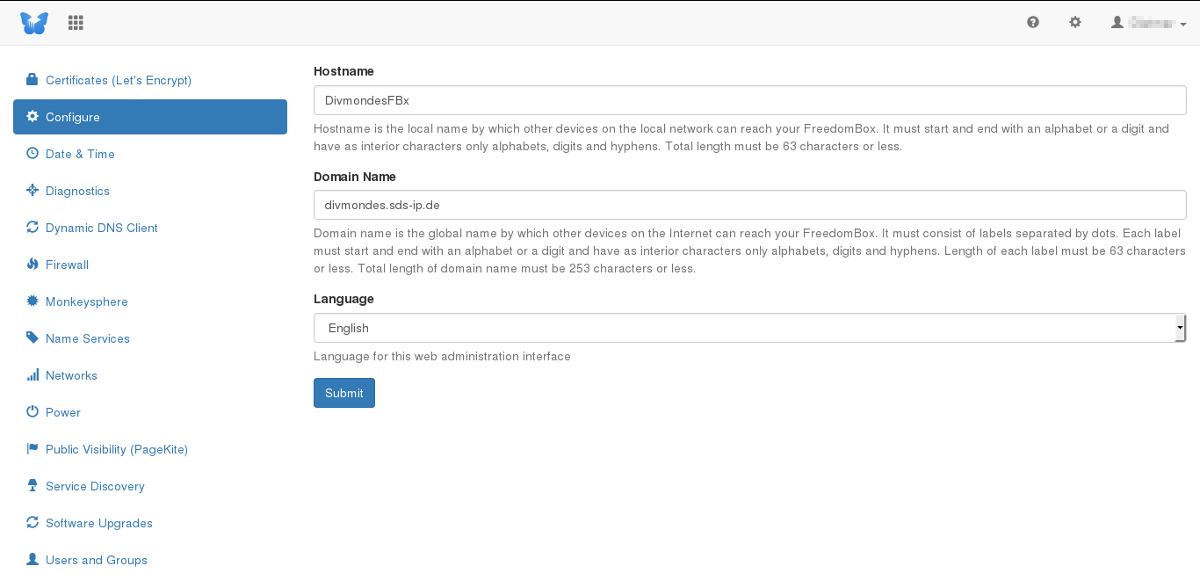Open the user account dropdown menu
Screen dimensions: 1200x588
point(1142,22)
